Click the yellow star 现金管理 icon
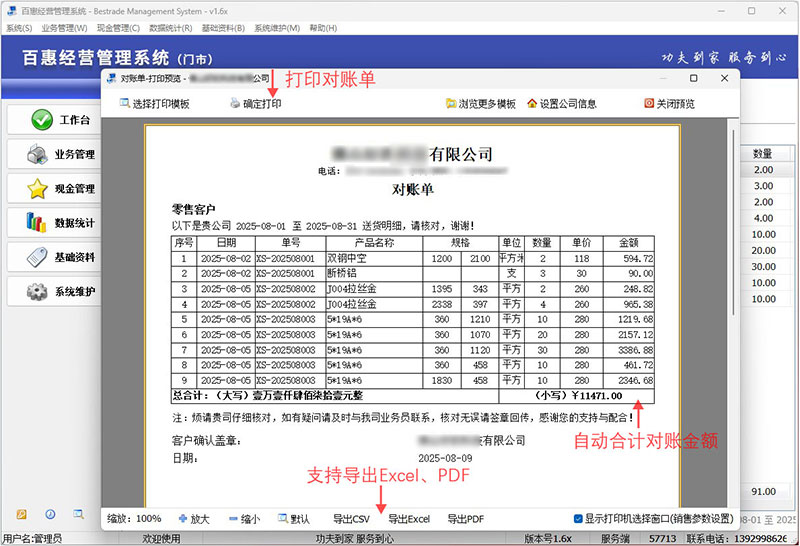 pyautogui.click(x=37, y=189)
